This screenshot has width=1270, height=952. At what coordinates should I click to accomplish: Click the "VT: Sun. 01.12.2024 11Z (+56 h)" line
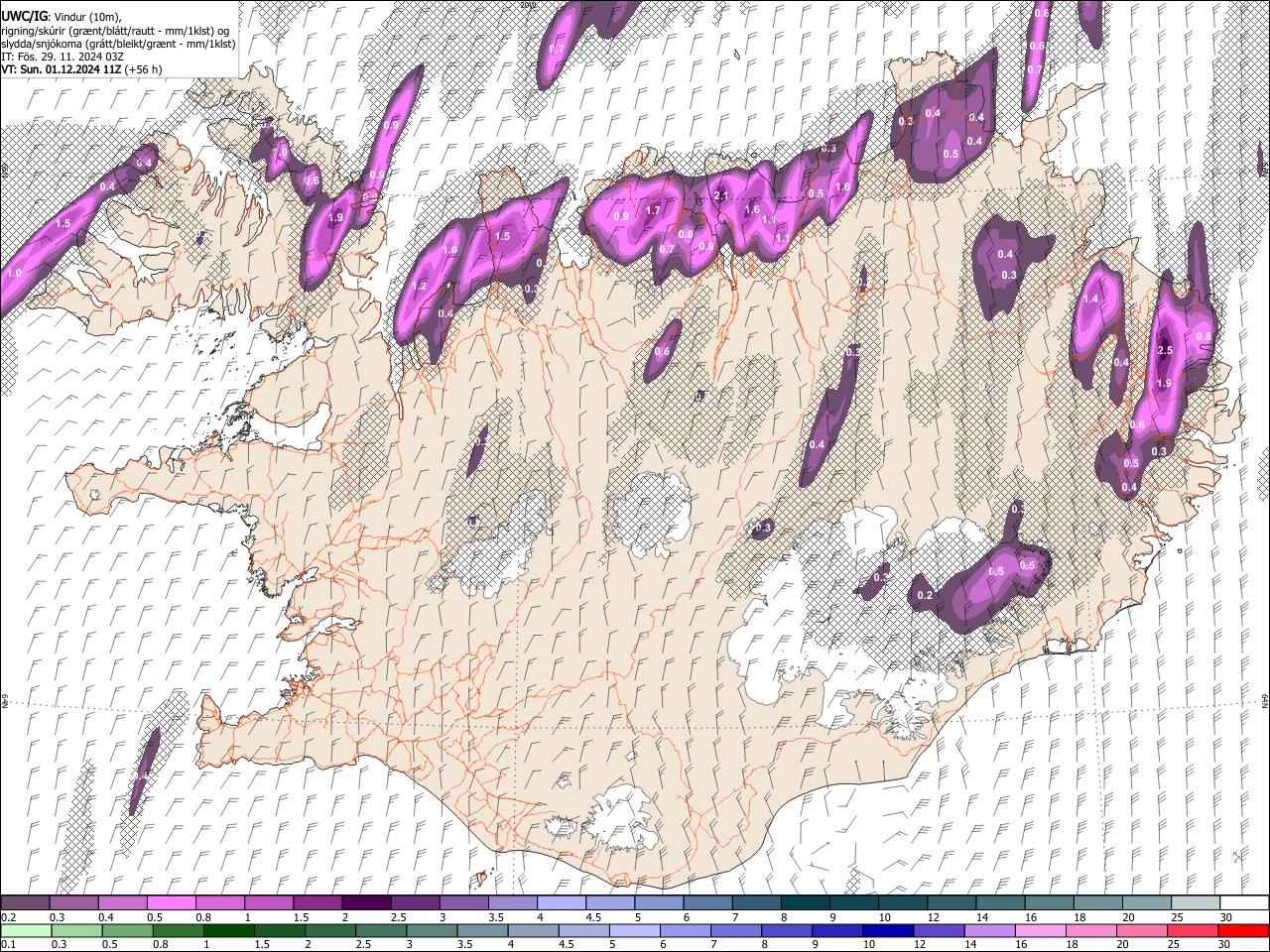tap(81, 69)
